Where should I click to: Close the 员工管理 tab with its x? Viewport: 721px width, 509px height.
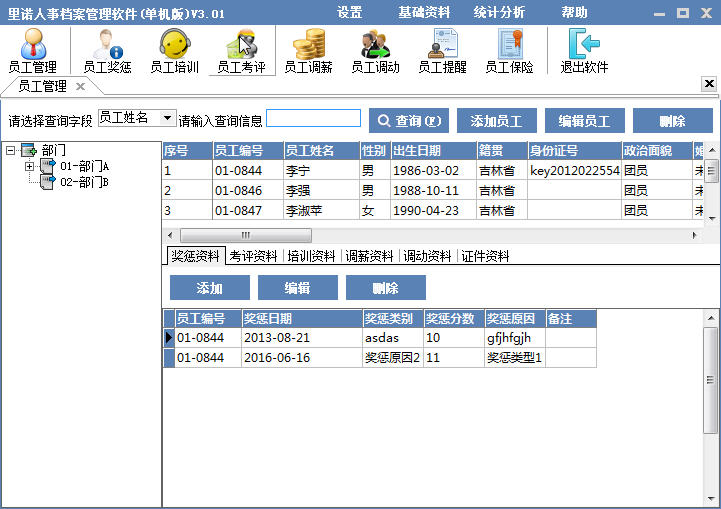pyautogui.click(x=80, y=86)
